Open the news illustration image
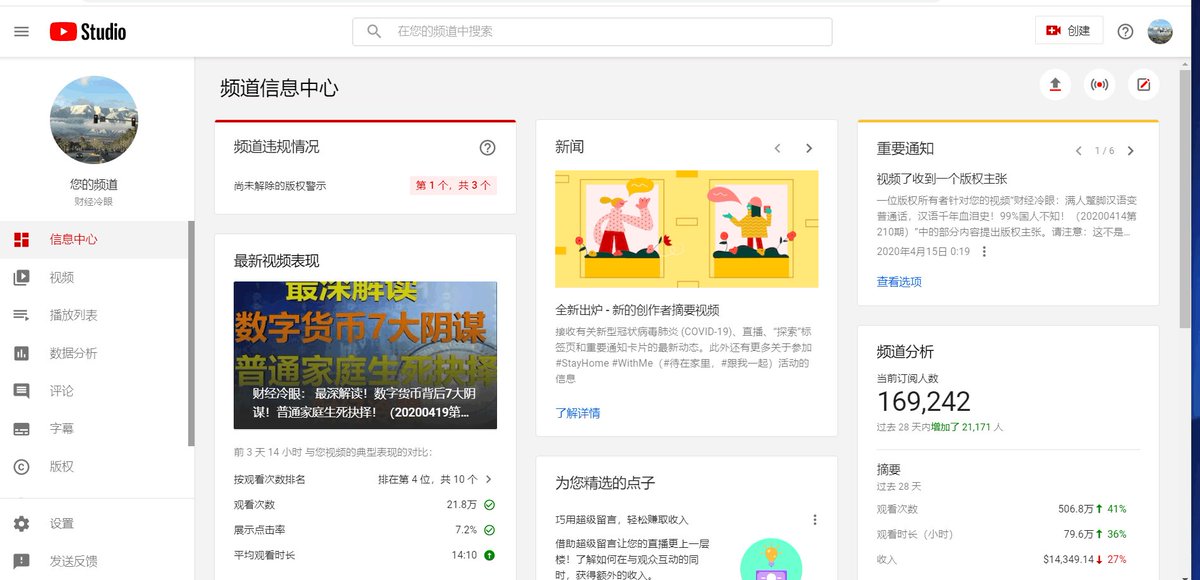The width and height of the screenshot is (1200, 580). [686, 229]
